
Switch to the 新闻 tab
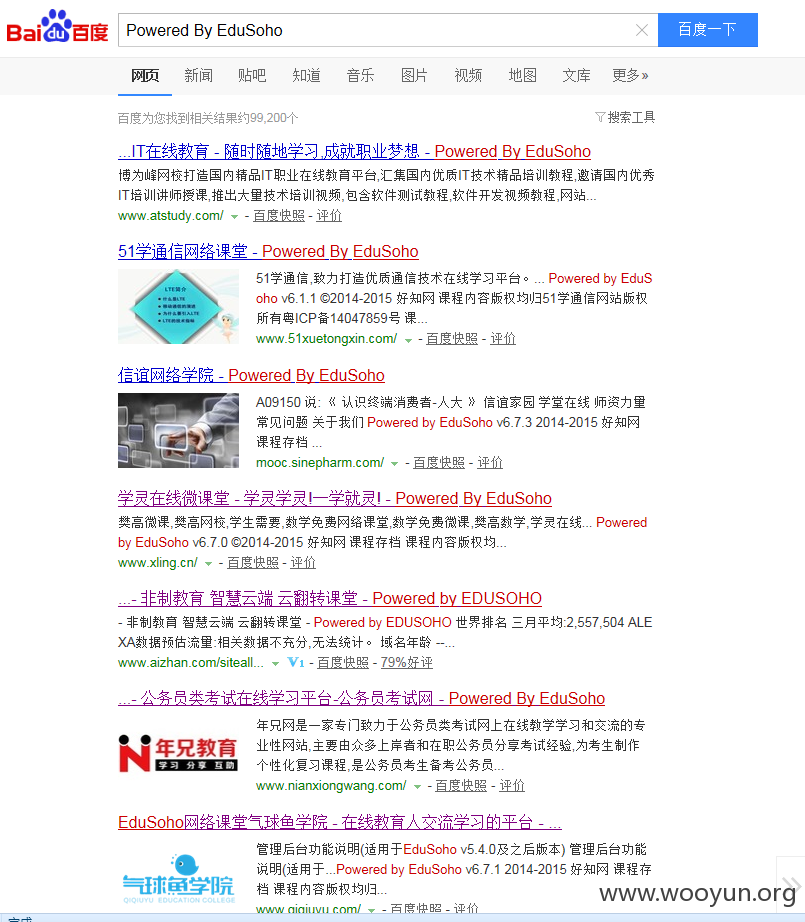198,75
